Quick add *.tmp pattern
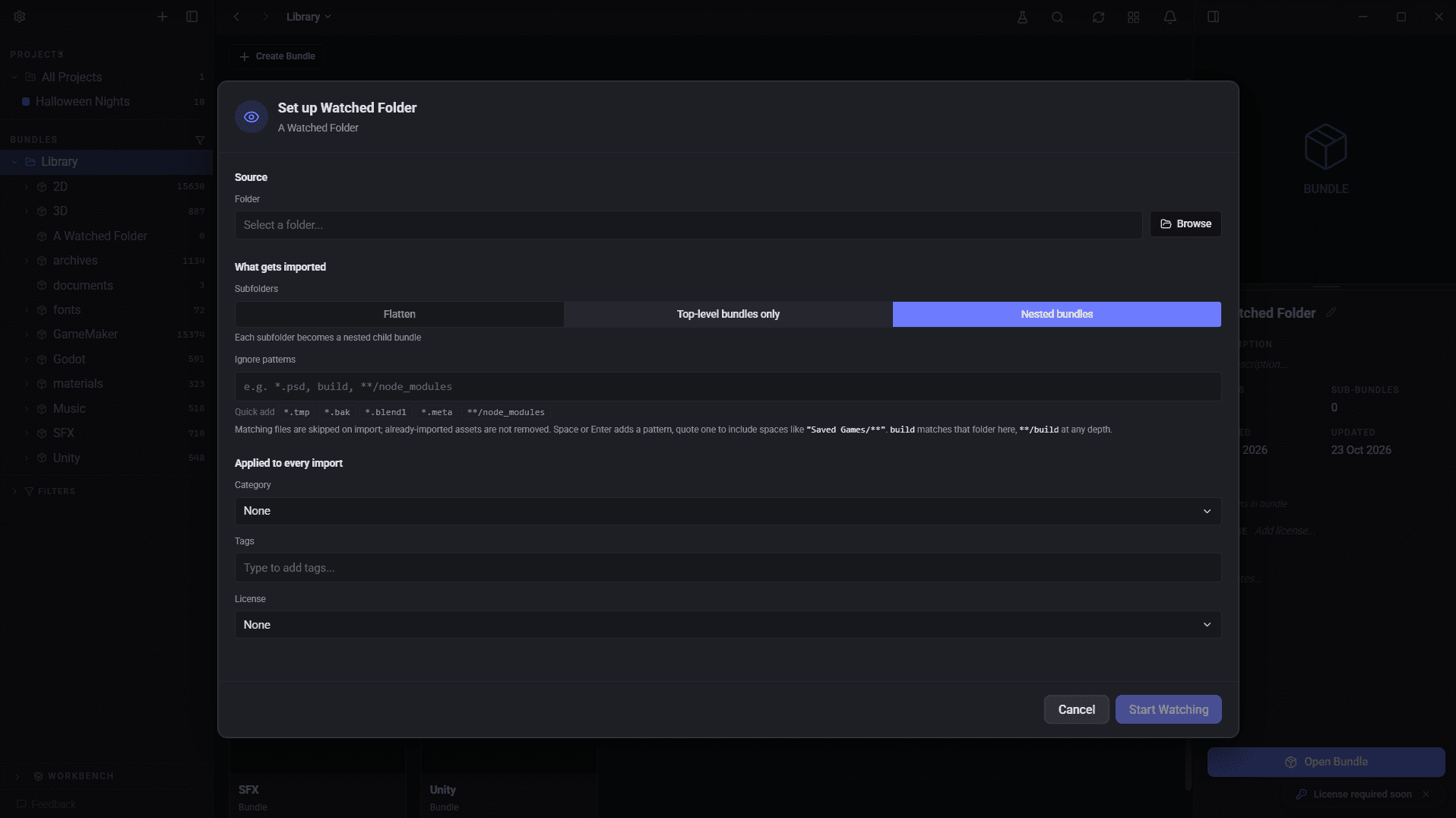 296,412
